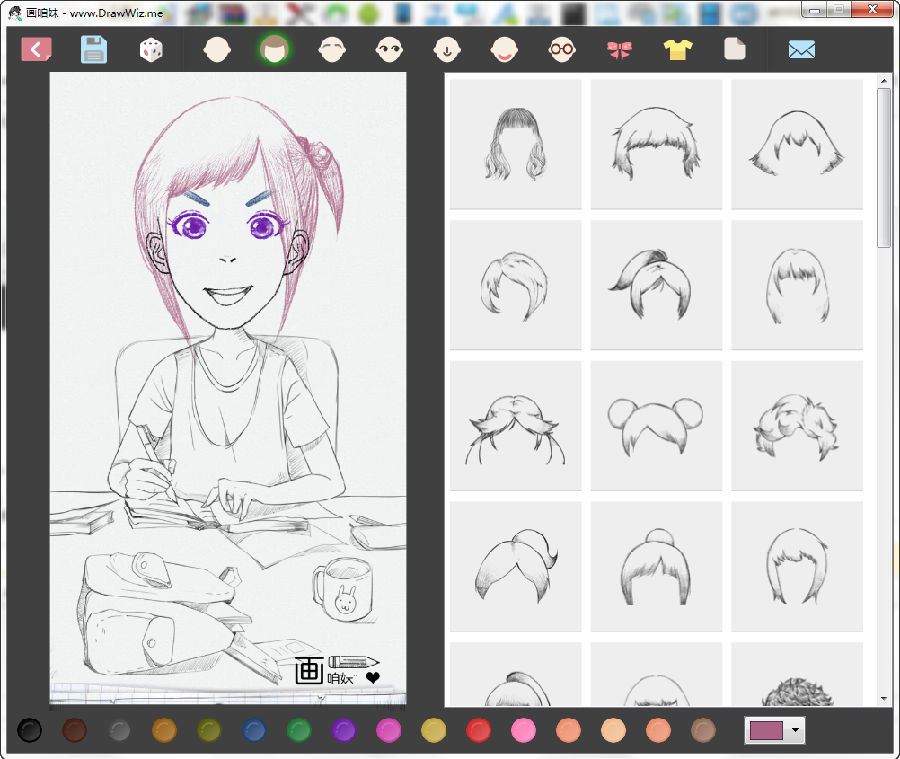Pick the green color swatch

click(298, 730)
